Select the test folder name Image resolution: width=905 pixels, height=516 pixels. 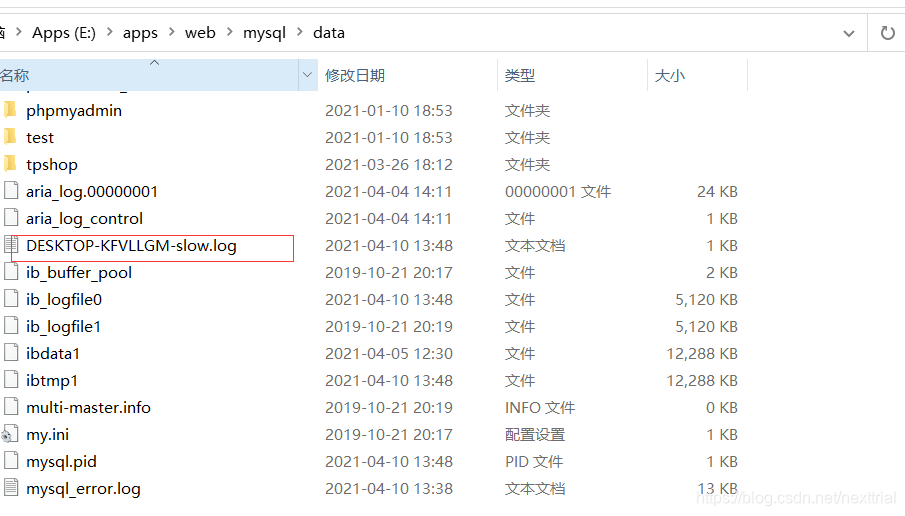click(x=40, y=137)
